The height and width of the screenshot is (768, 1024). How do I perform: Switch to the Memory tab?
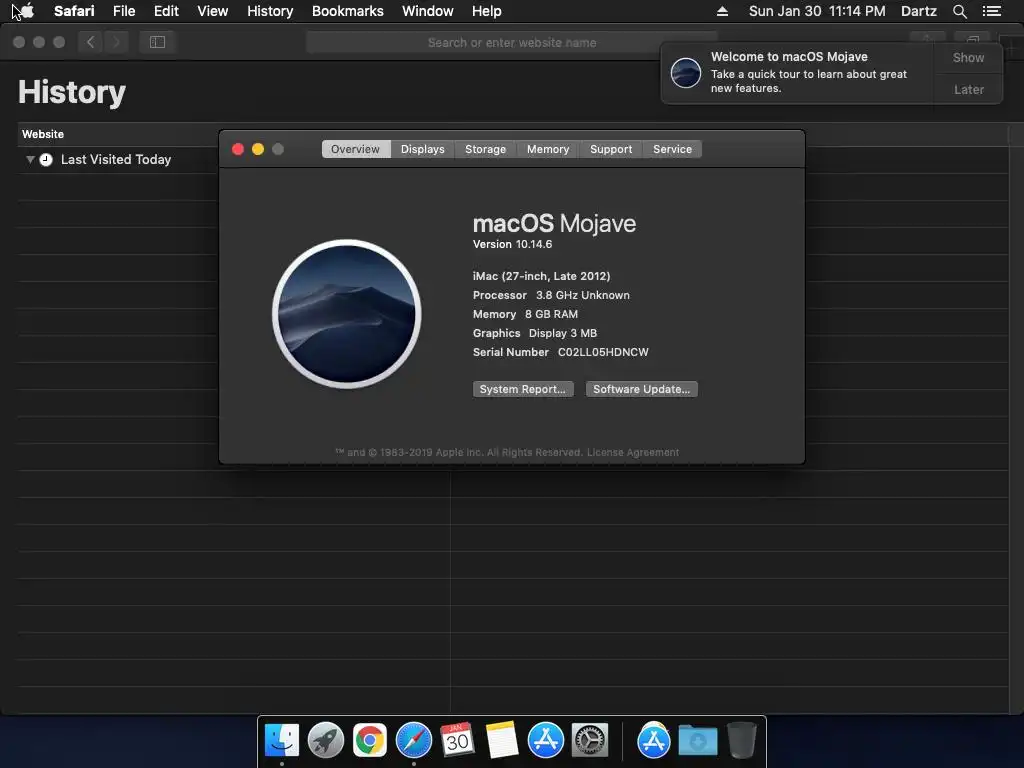coord(548,149)
